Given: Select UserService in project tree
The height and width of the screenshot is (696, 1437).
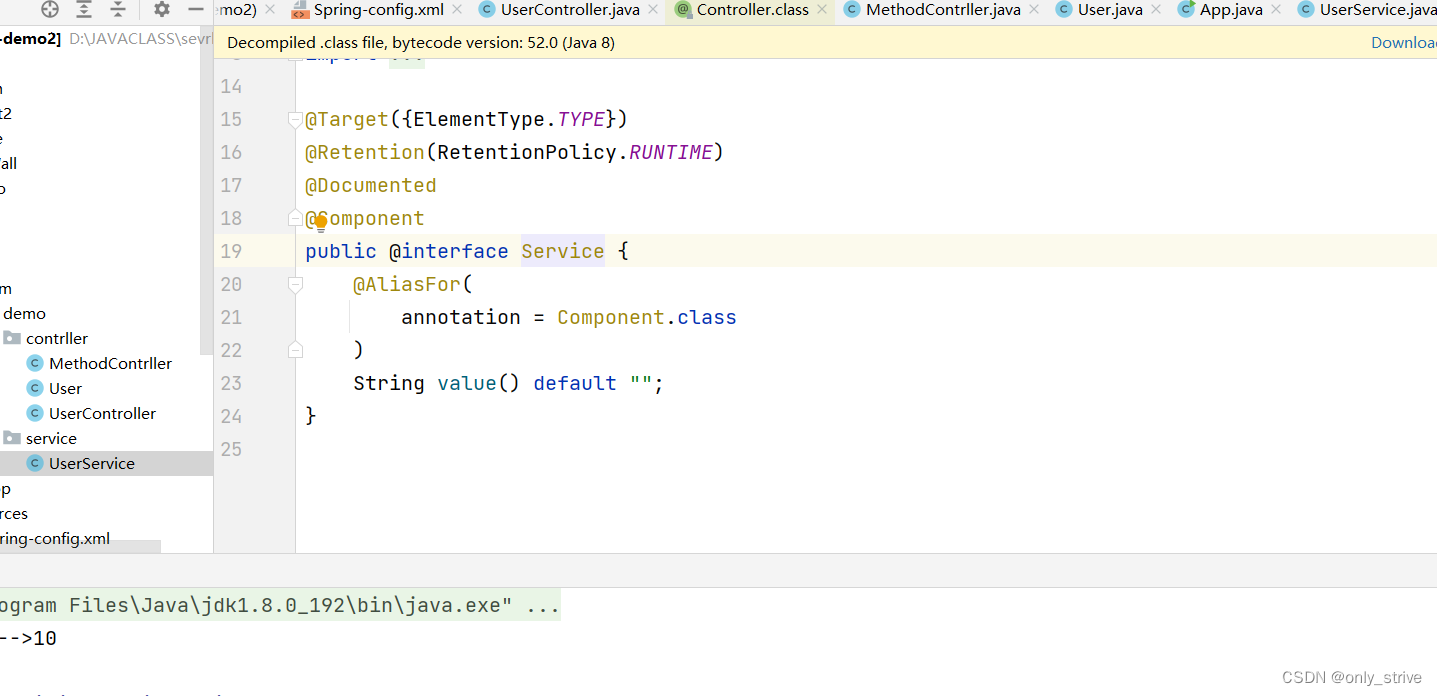Looking at the screenshot, I should pyautogui.click(x=91, y=463).
